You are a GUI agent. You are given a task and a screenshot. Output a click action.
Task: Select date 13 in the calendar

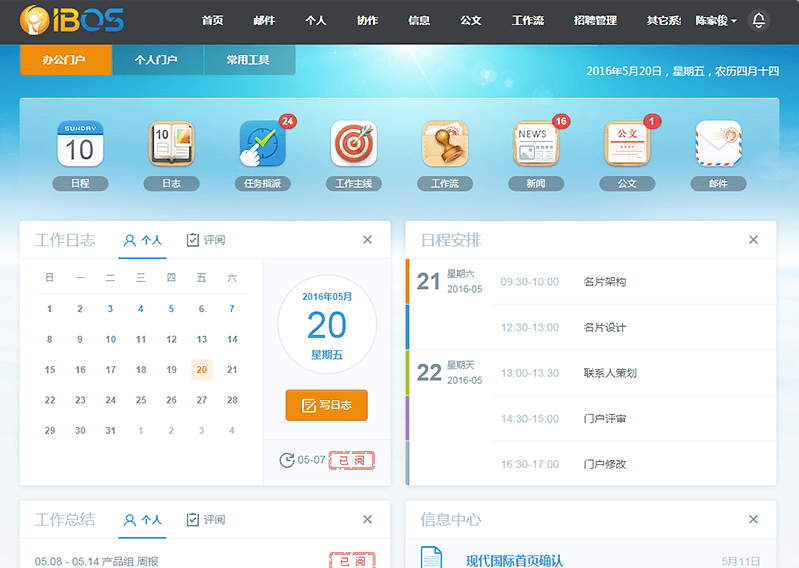click(202, 339)
